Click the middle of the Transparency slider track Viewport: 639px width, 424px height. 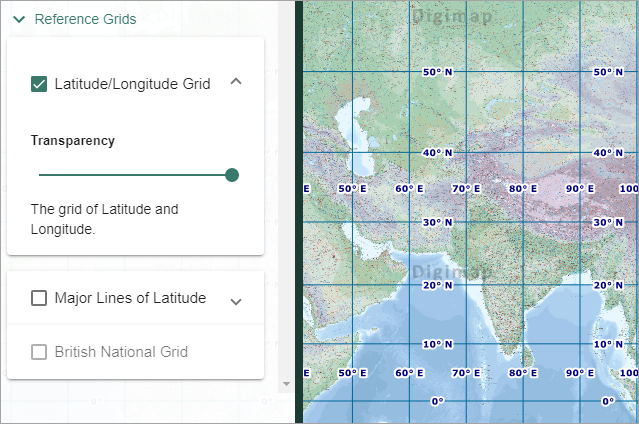[135, 175]
